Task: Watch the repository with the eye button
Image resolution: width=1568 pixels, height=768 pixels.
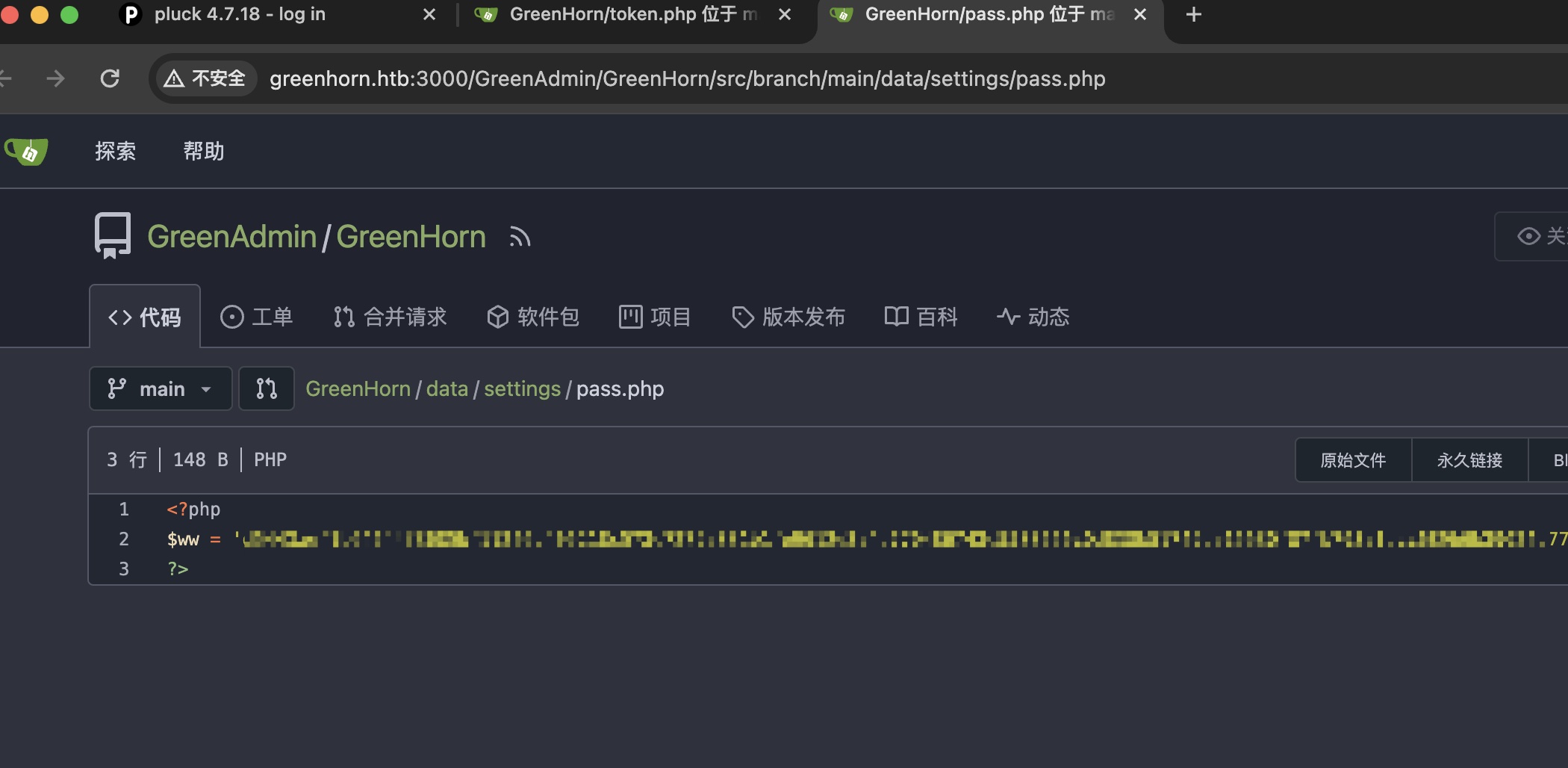Action: pyautogui.click(x=1533, y=236)
